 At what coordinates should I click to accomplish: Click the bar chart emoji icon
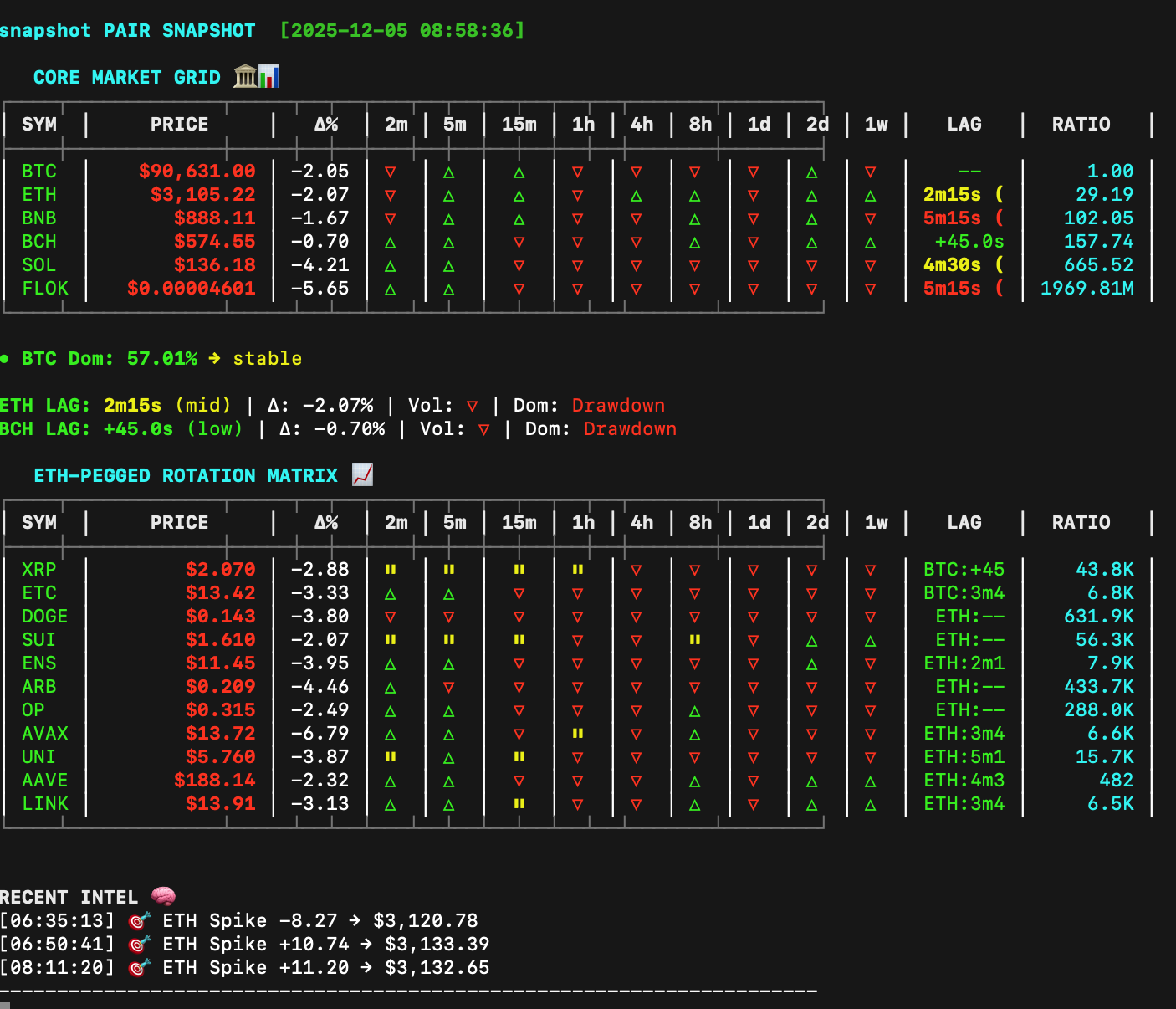(268, 77)
